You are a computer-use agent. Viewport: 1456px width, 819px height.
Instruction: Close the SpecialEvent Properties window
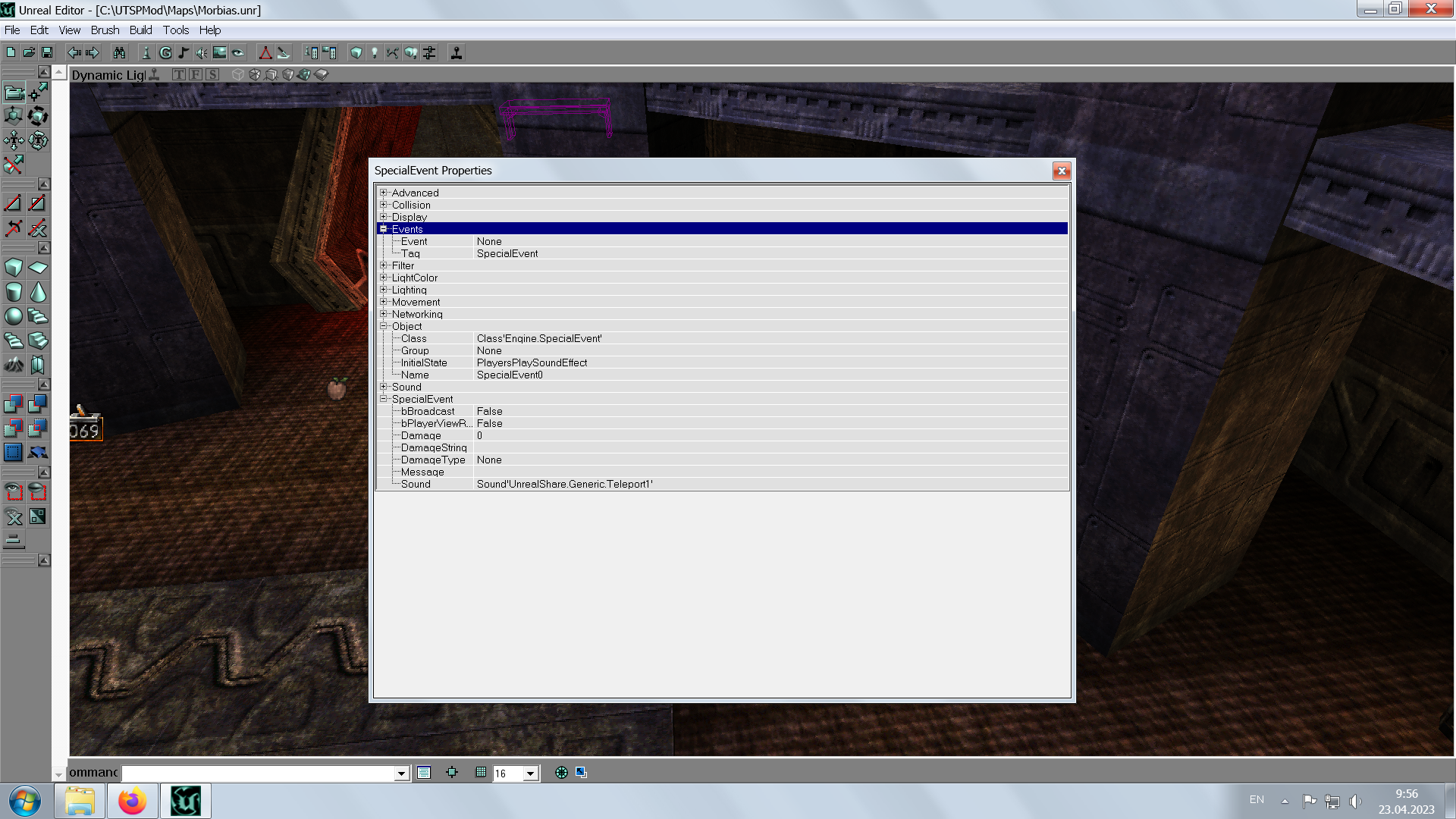pyautogui.click(x=1062, y=171)
